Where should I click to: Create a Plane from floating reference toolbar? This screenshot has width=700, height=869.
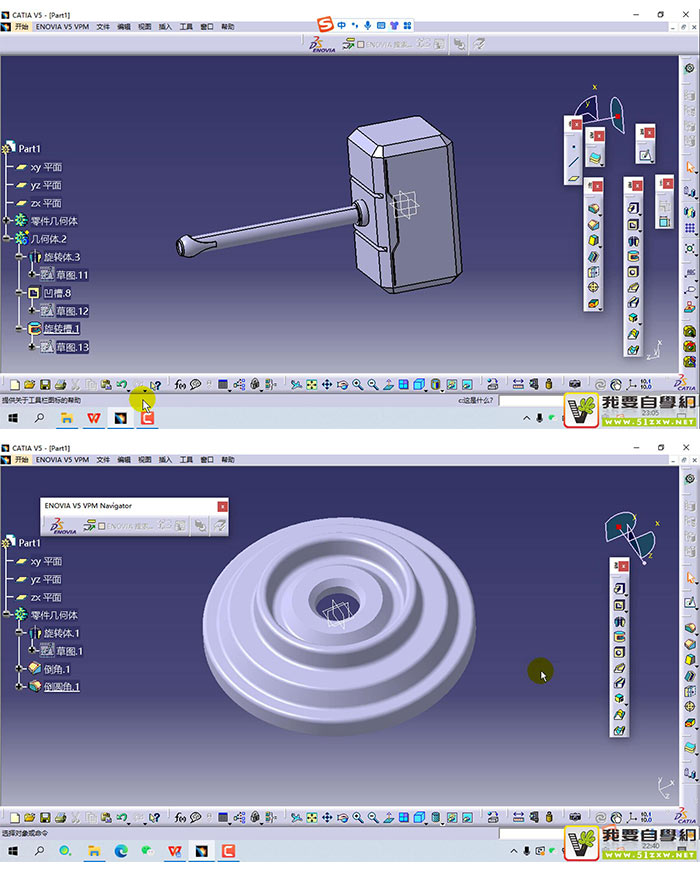click(574, 178)
